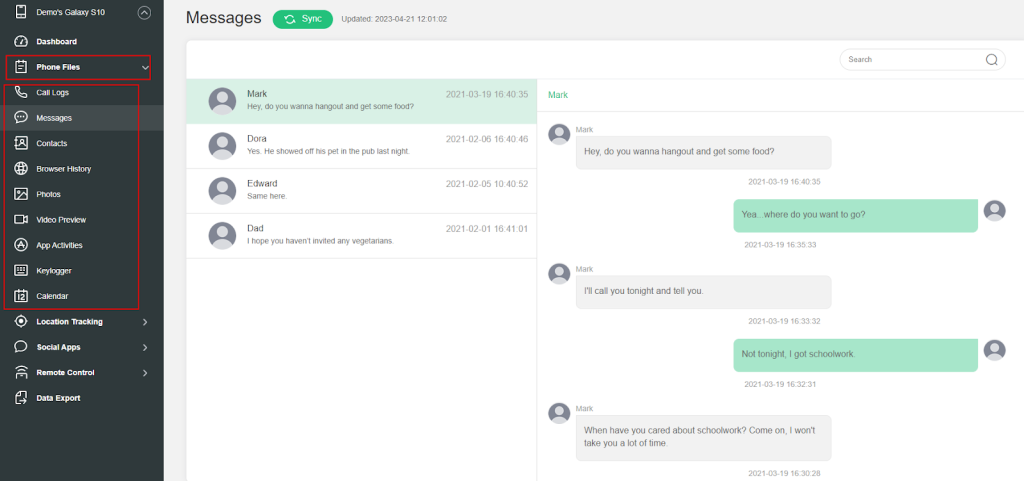Open the Demo's Galaxy S10 device dropdown
Screen dimensions: 1024x481
click(x=145, y=13)
